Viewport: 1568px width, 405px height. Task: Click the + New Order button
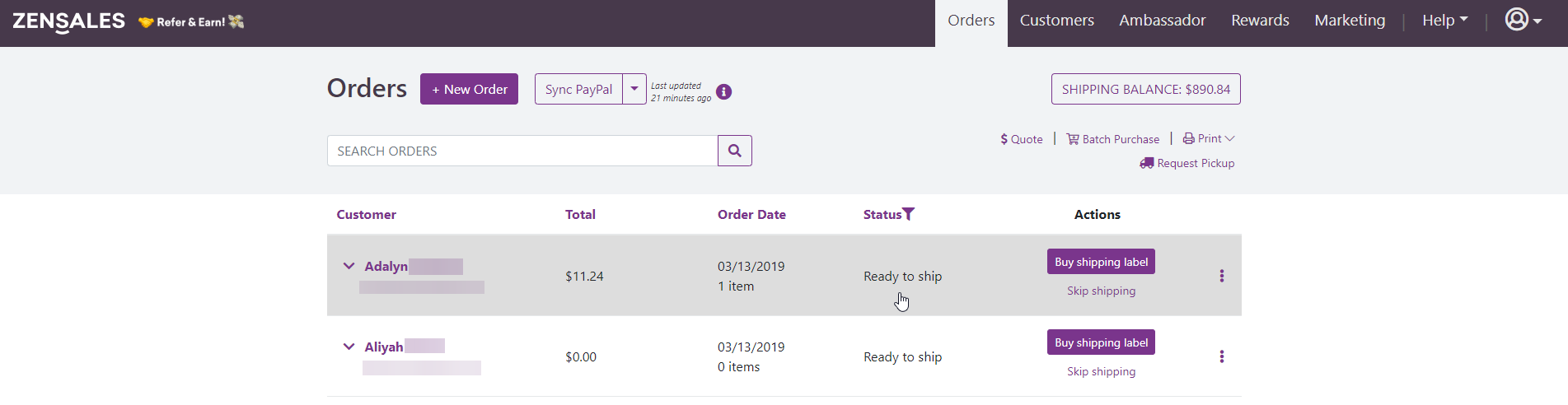[469, 89]
